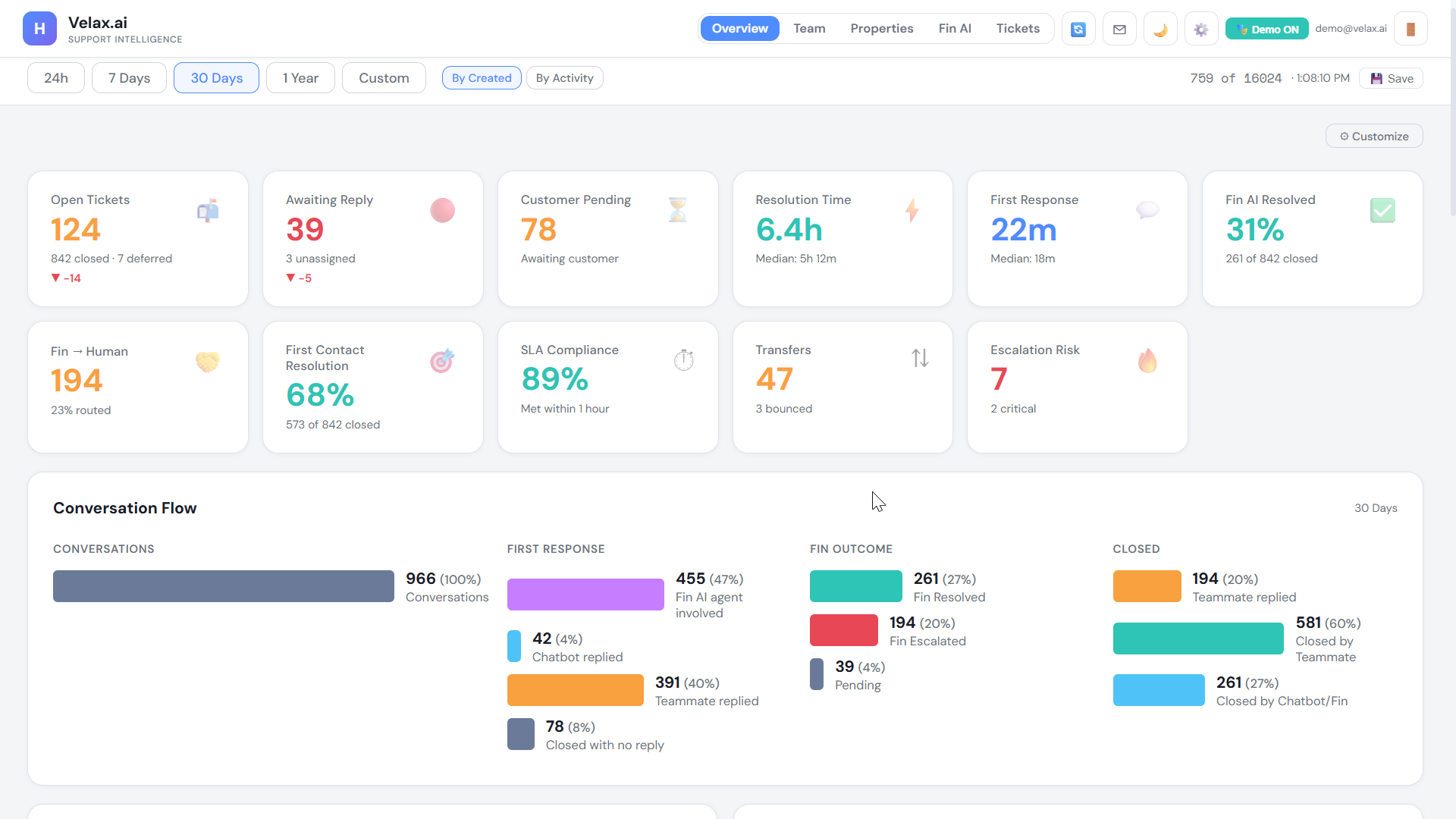Click the flame icon on Escalation Risk
1456x819 pixels.
(x=1147, y=361)
